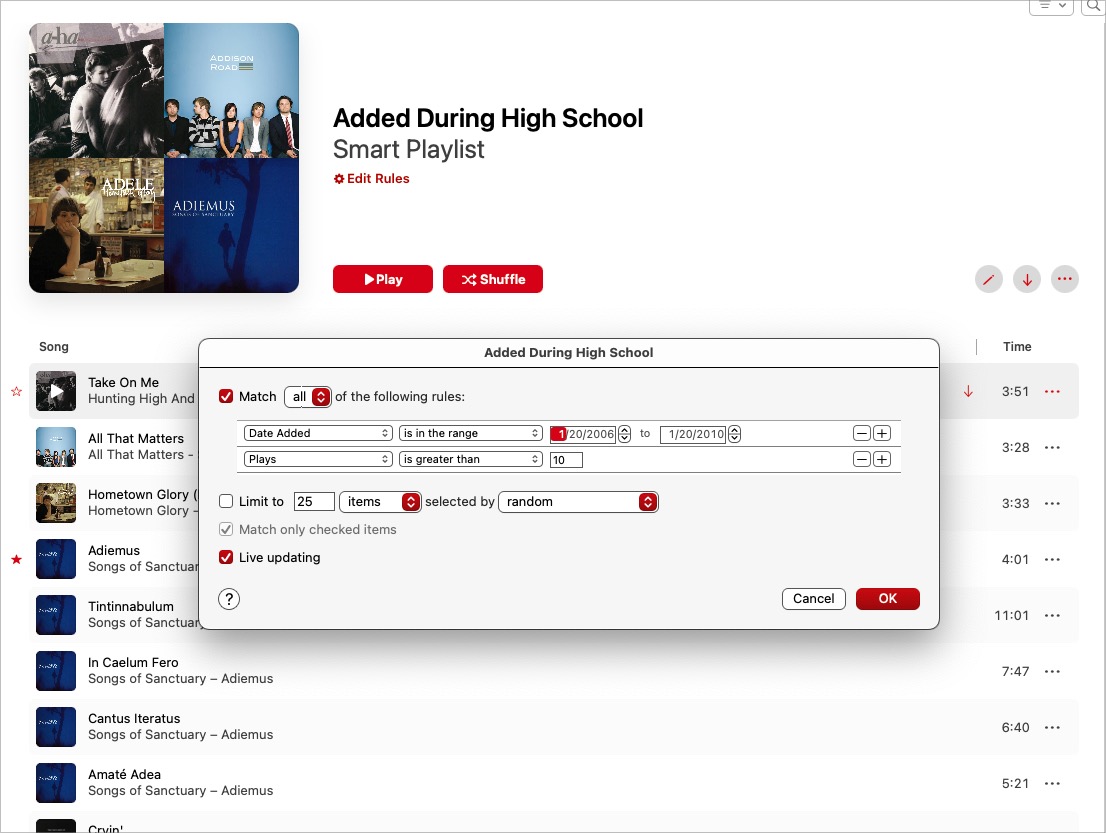Open the all/any match dropdown

[x=308, y=396]
